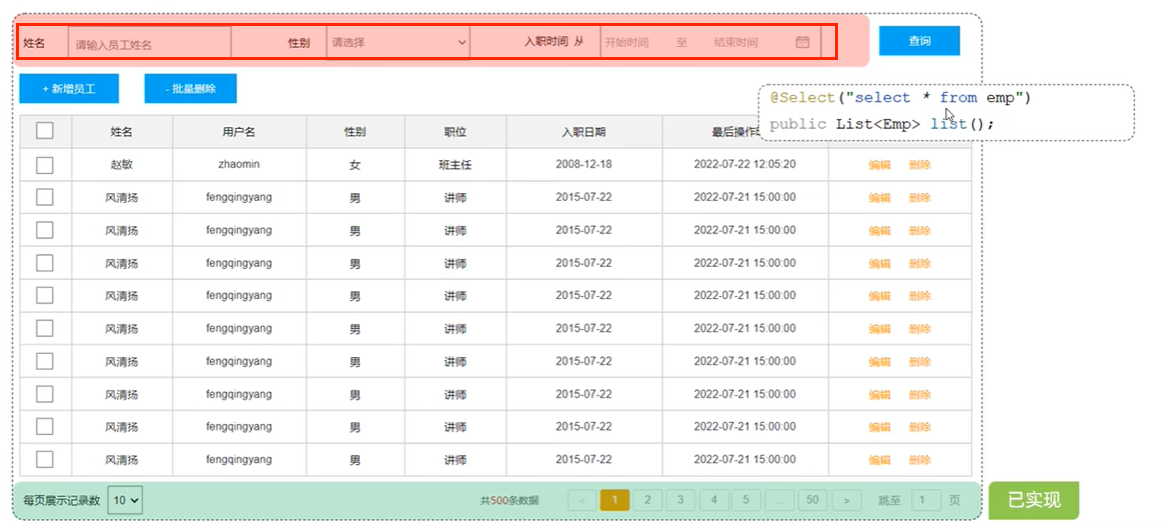Select page 4 in the pagination
This screenshot has height=523, width=1162.
click(714, 500)
